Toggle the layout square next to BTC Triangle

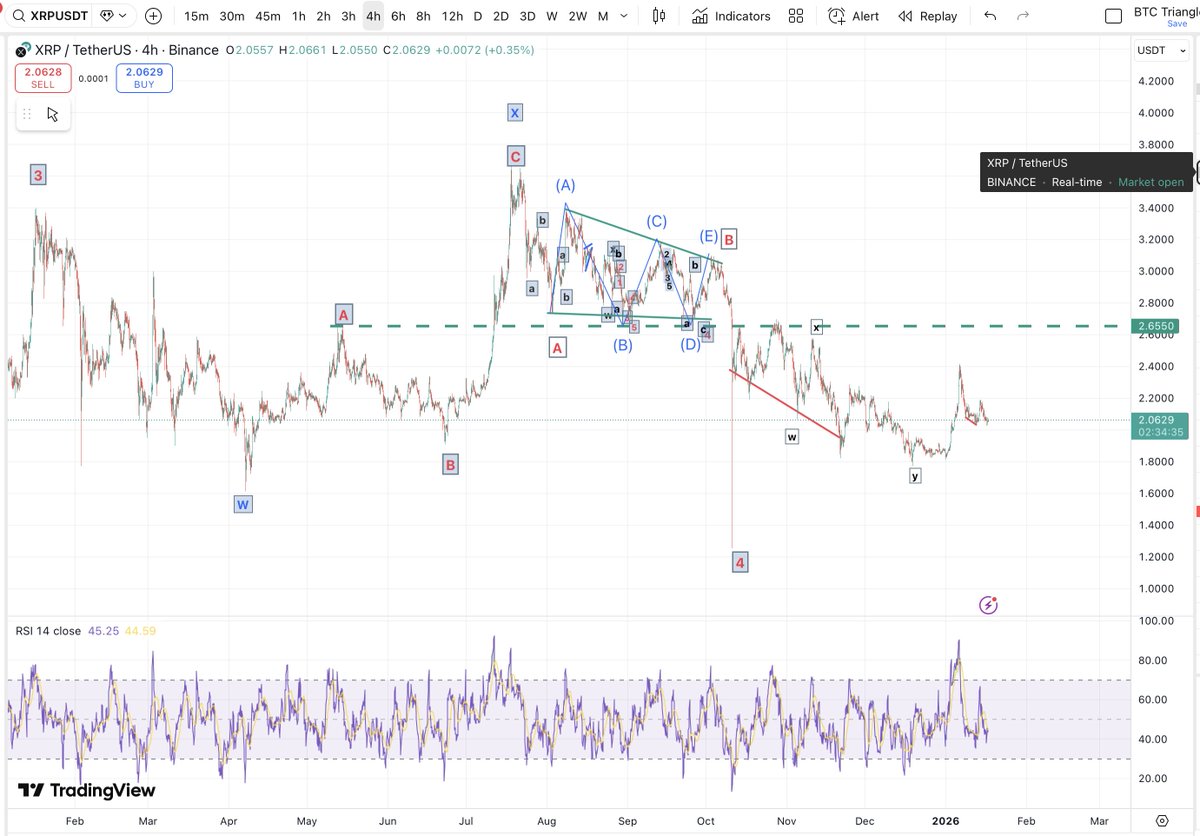(1113, 16)
